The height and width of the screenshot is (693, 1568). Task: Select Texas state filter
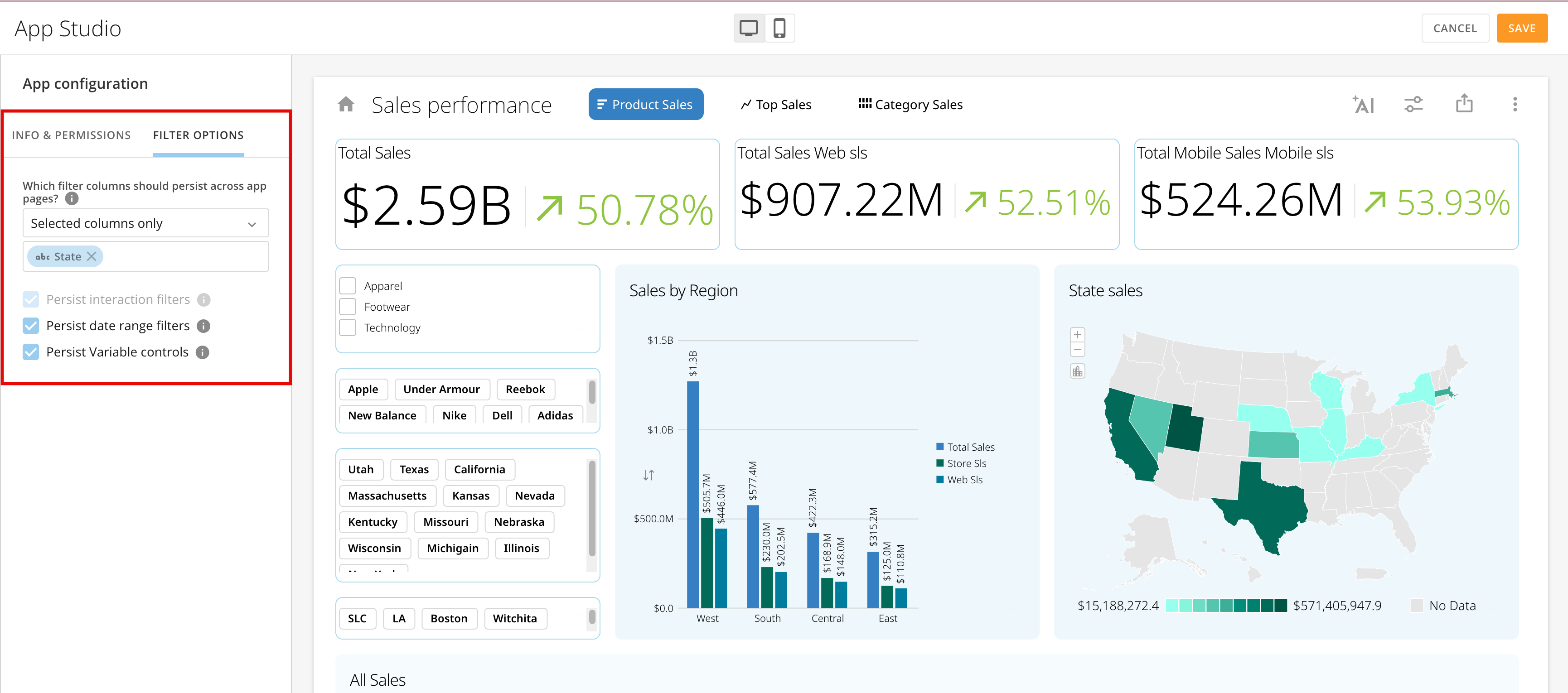[x=414, y=470]
